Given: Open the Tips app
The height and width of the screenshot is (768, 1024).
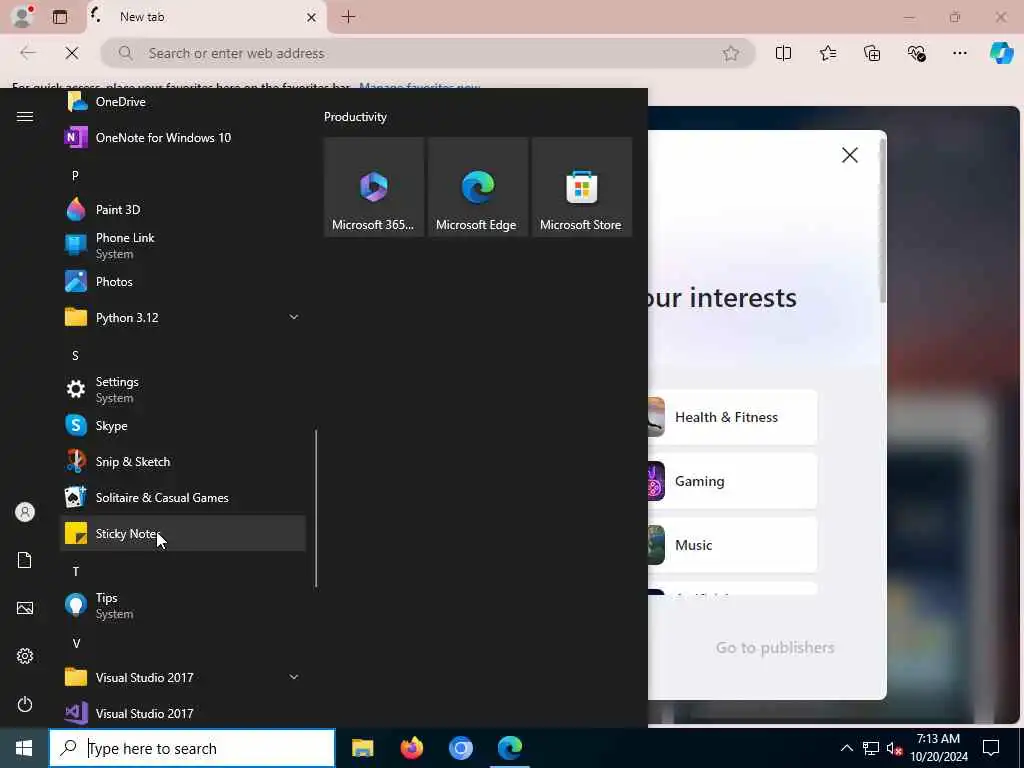Looking at the screenshot, I should [183, 605].
